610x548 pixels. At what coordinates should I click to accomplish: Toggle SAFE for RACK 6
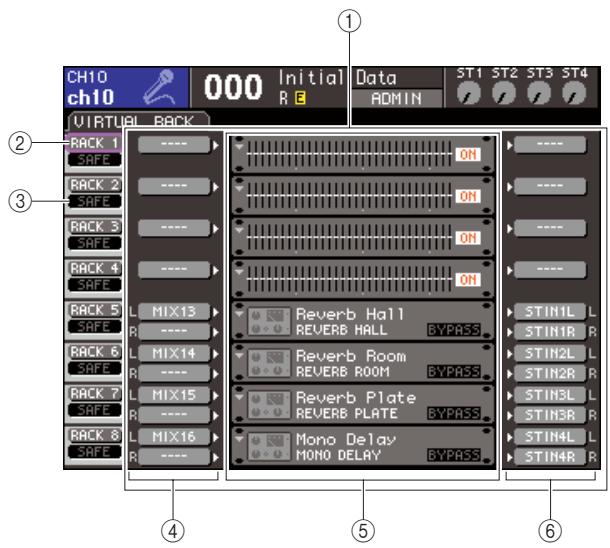click(94, 368)
